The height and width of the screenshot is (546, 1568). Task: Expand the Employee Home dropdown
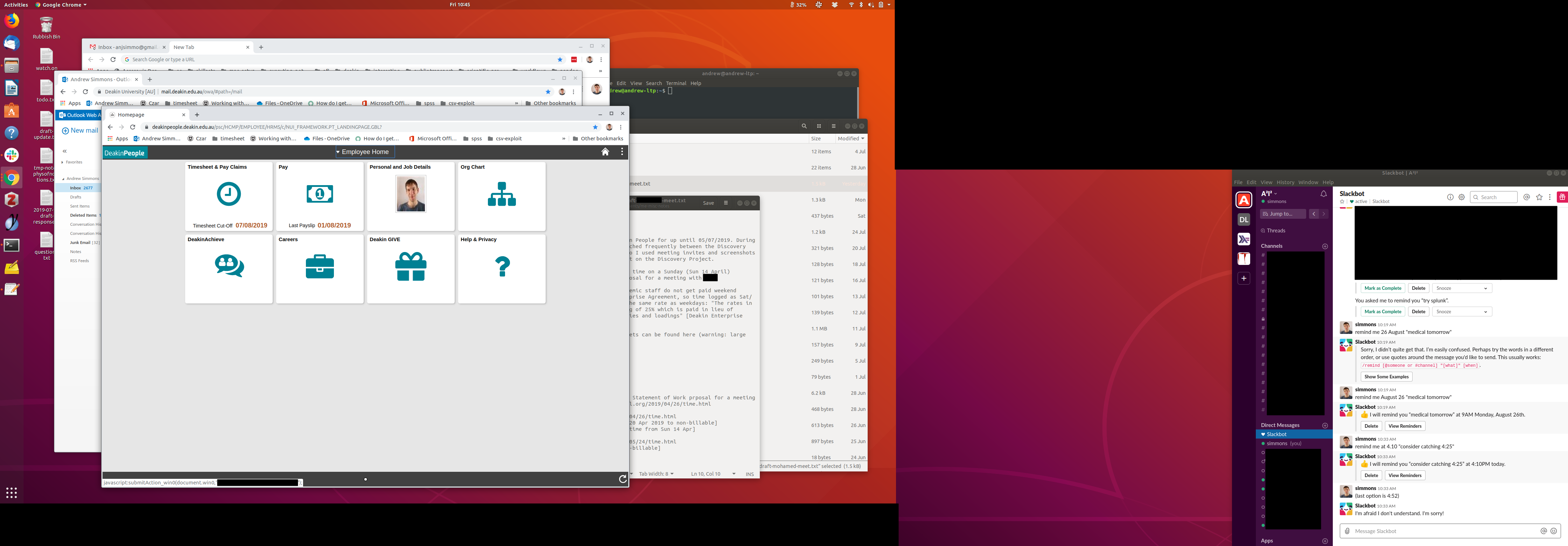pos(365,152)
